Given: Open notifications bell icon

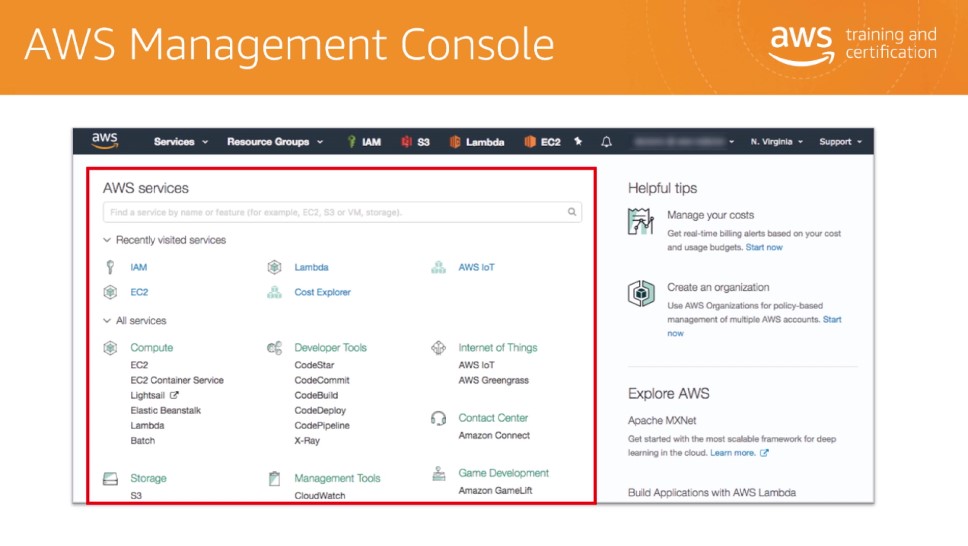Looking at the screenshot, I should [x=606, y=141].
